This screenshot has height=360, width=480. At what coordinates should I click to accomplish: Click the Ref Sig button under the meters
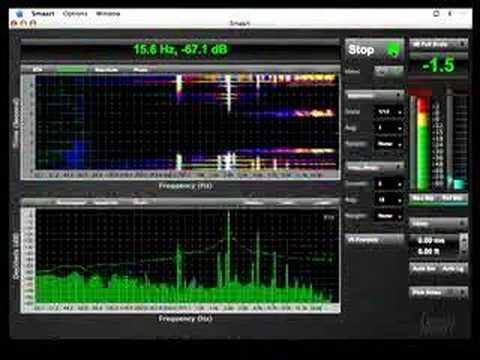pyautogui.click(x=453, y=198)
